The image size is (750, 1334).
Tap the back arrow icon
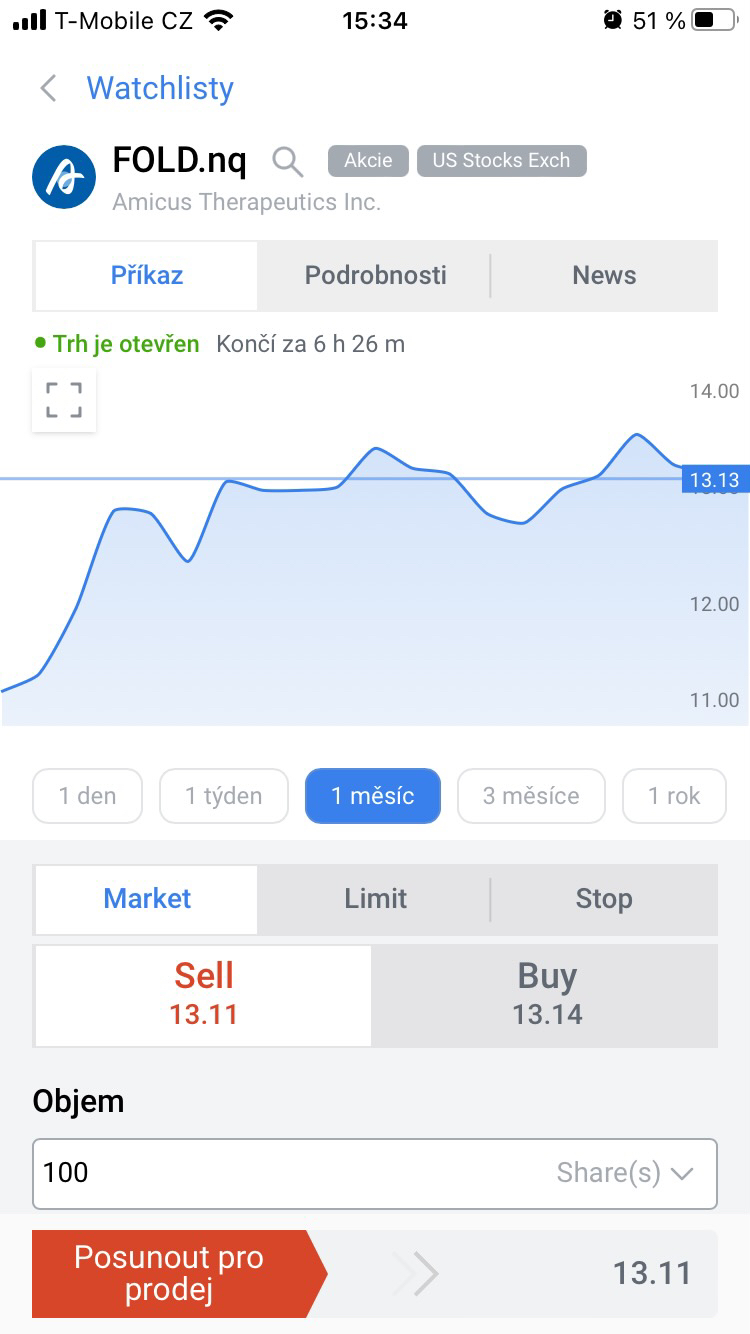pos(48,88)
